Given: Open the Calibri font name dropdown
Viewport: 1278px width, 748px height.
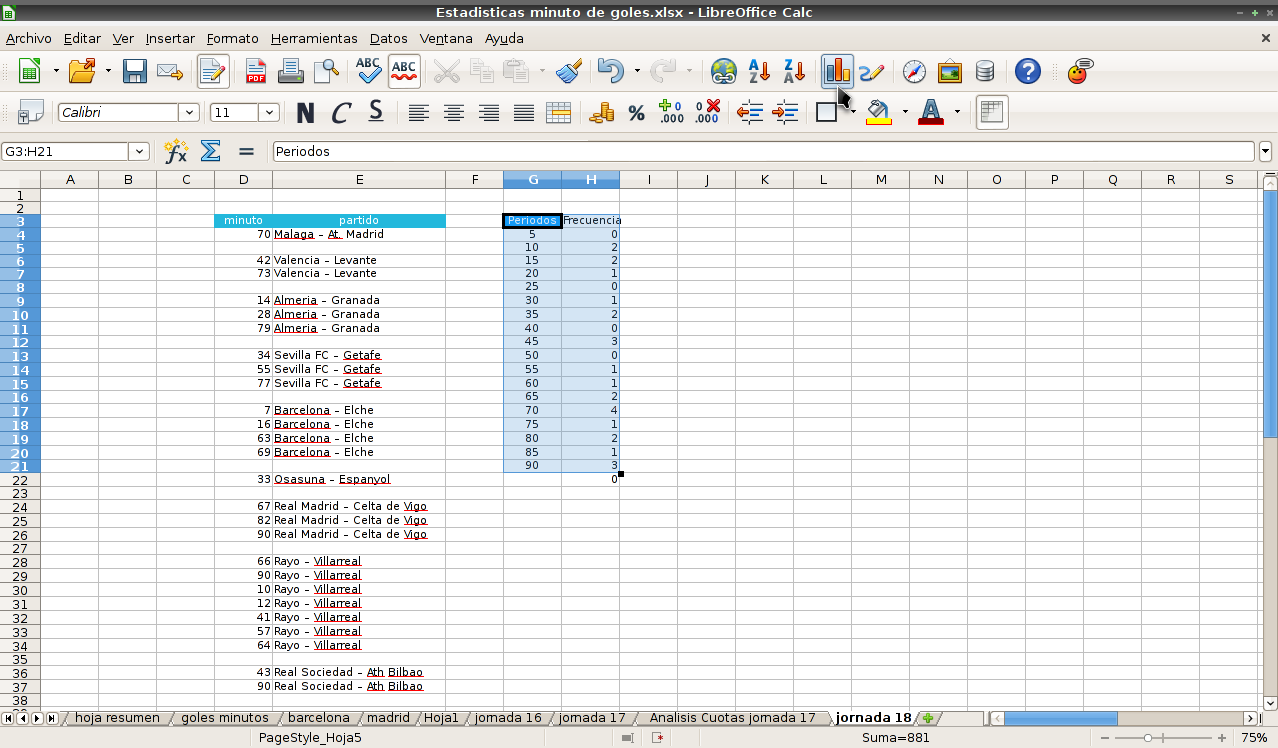Looking at the screenshot, I should click(x=188, y=113).
